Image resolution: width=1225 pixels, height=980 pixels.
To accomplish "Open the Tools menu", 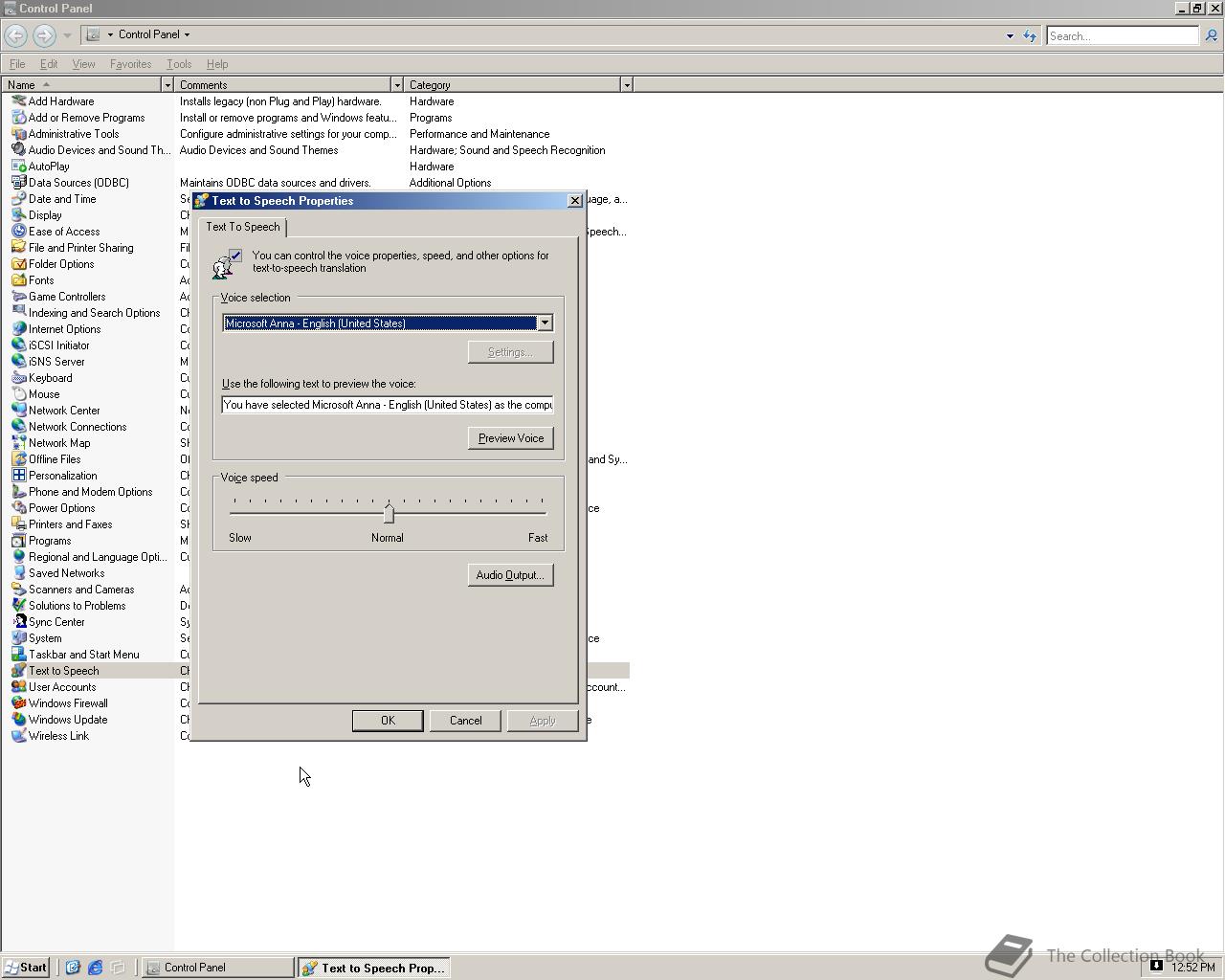I will 179,64.
